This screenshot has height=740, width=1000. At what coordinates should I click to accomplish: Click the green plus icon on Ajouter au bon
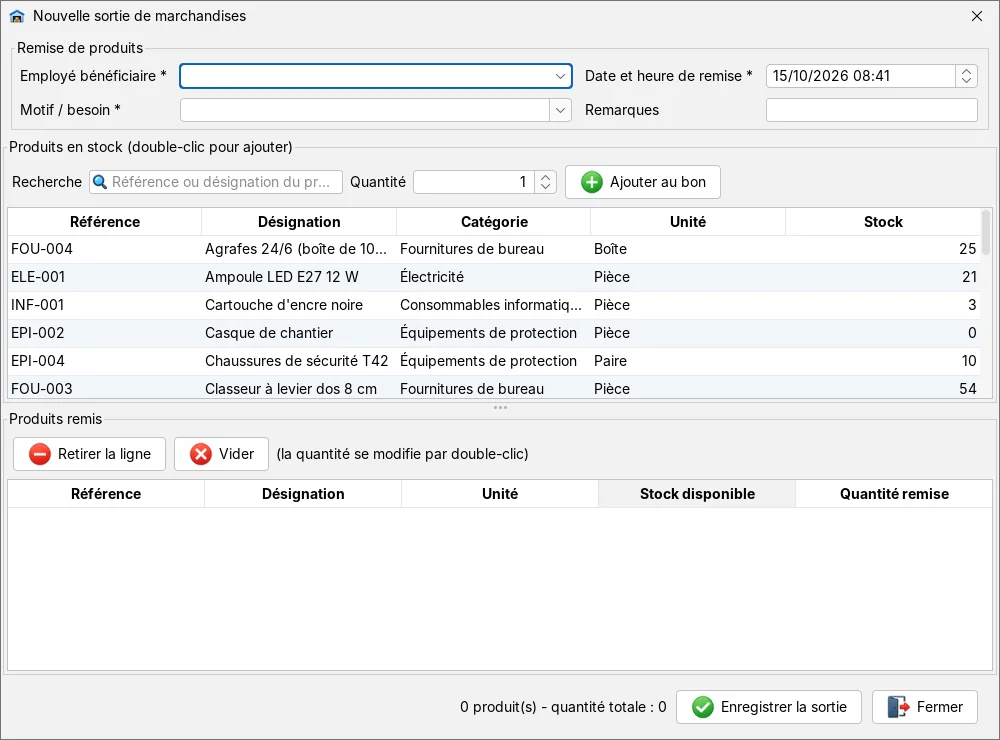point(592,182)
